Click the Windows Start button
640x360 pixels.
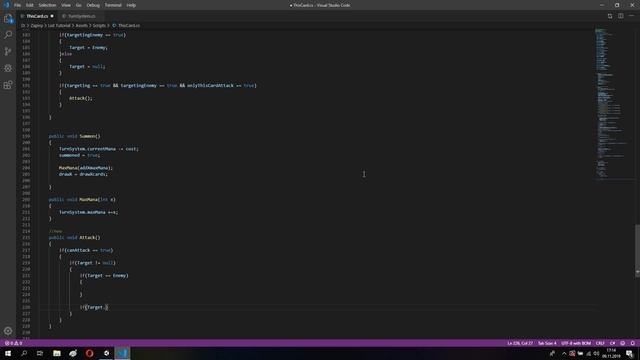tap(8, 353)
